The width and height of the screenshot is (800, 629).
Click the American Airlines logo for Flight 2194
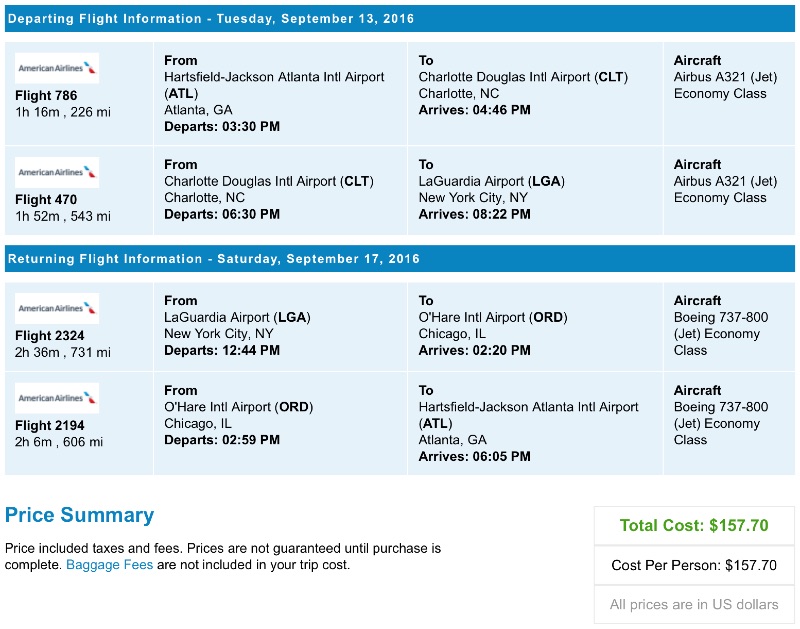click(55, 398)
